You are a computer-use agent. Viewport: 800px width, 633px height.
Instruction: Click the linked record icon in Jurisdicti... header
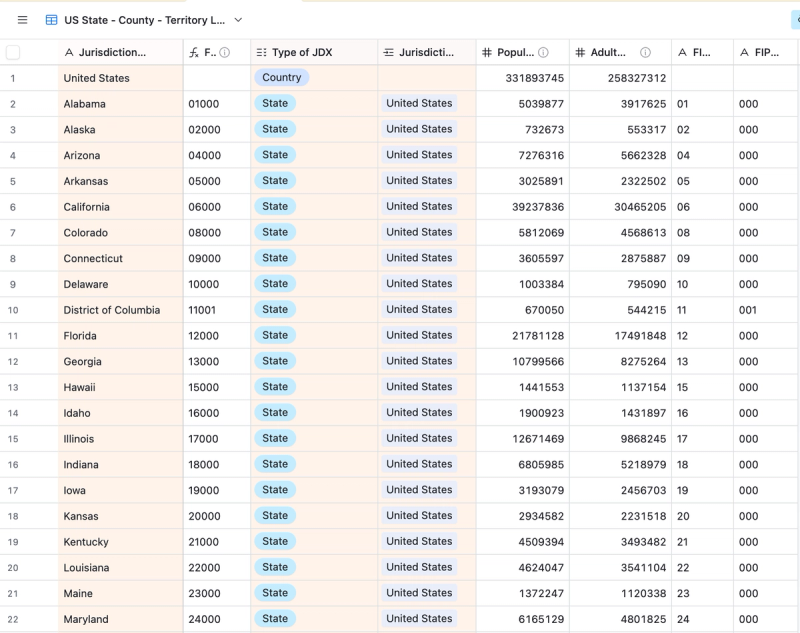pos(389,52)
